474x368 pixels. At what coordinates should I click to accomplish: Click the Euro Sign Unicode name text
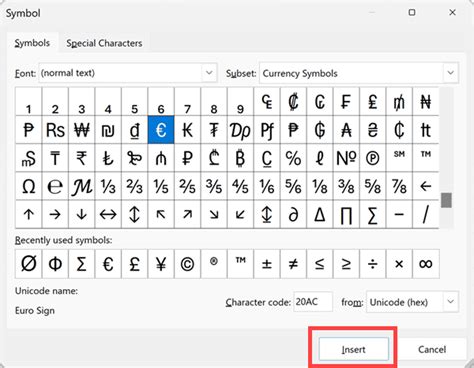click(35, 311)
